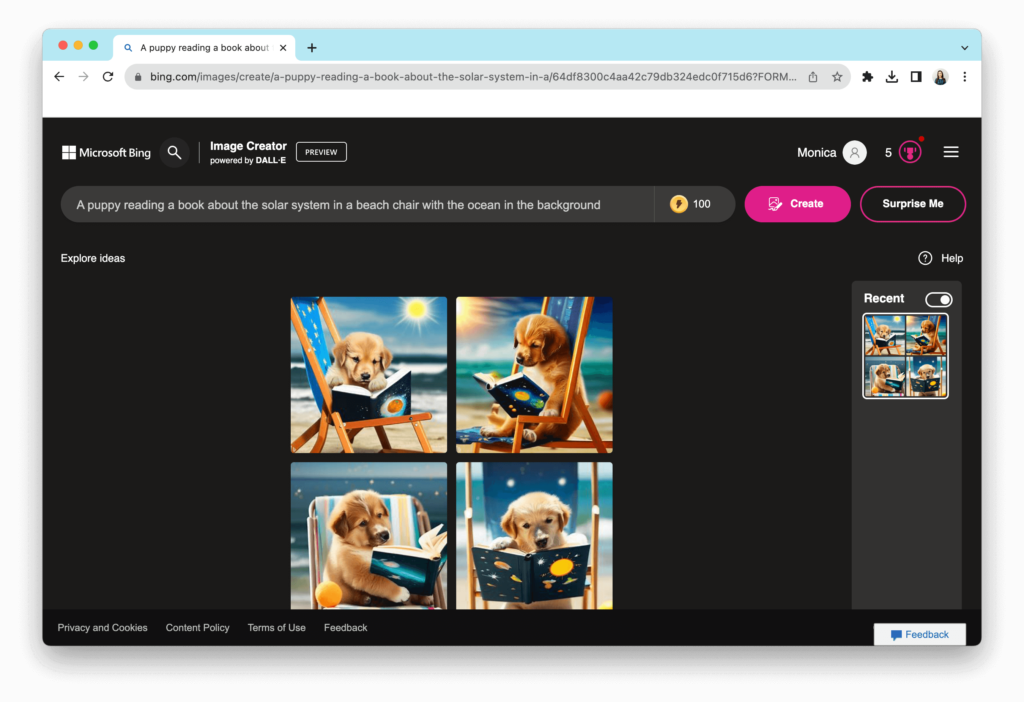The height and width of the screenshot is (702, 1024).
Task: Click the Microsoft Bing logo
Action: tap(105, 152)
